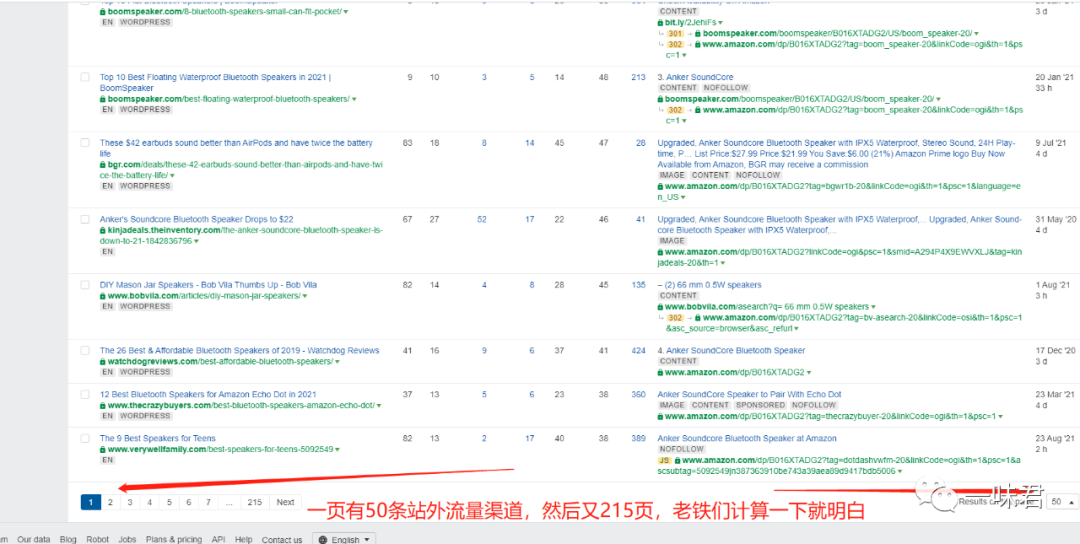The height and width of the screenshot is (544, 1080).
Task: Open These $42 earbuds sound better article title
Action: coord(236,148)
